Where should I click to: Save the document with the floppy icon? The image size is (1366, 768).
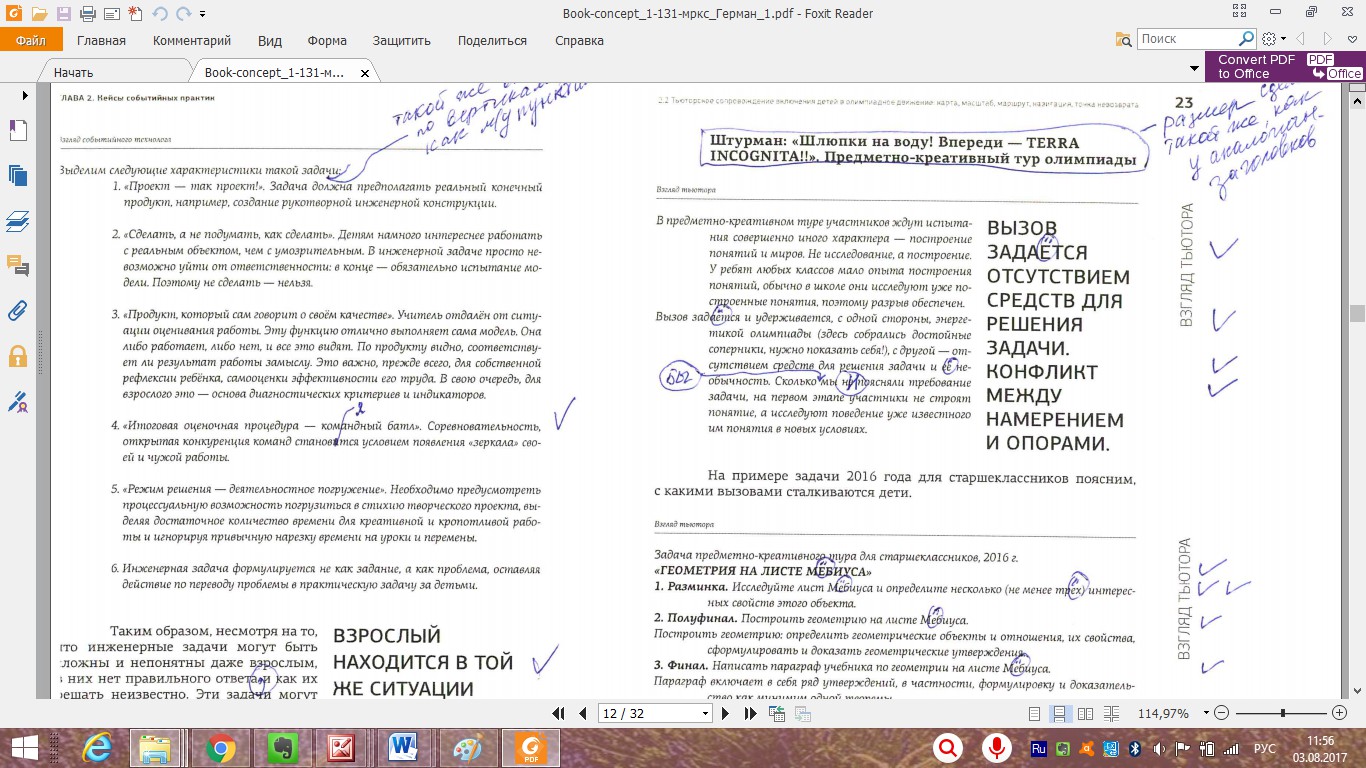tap(63, 14)
